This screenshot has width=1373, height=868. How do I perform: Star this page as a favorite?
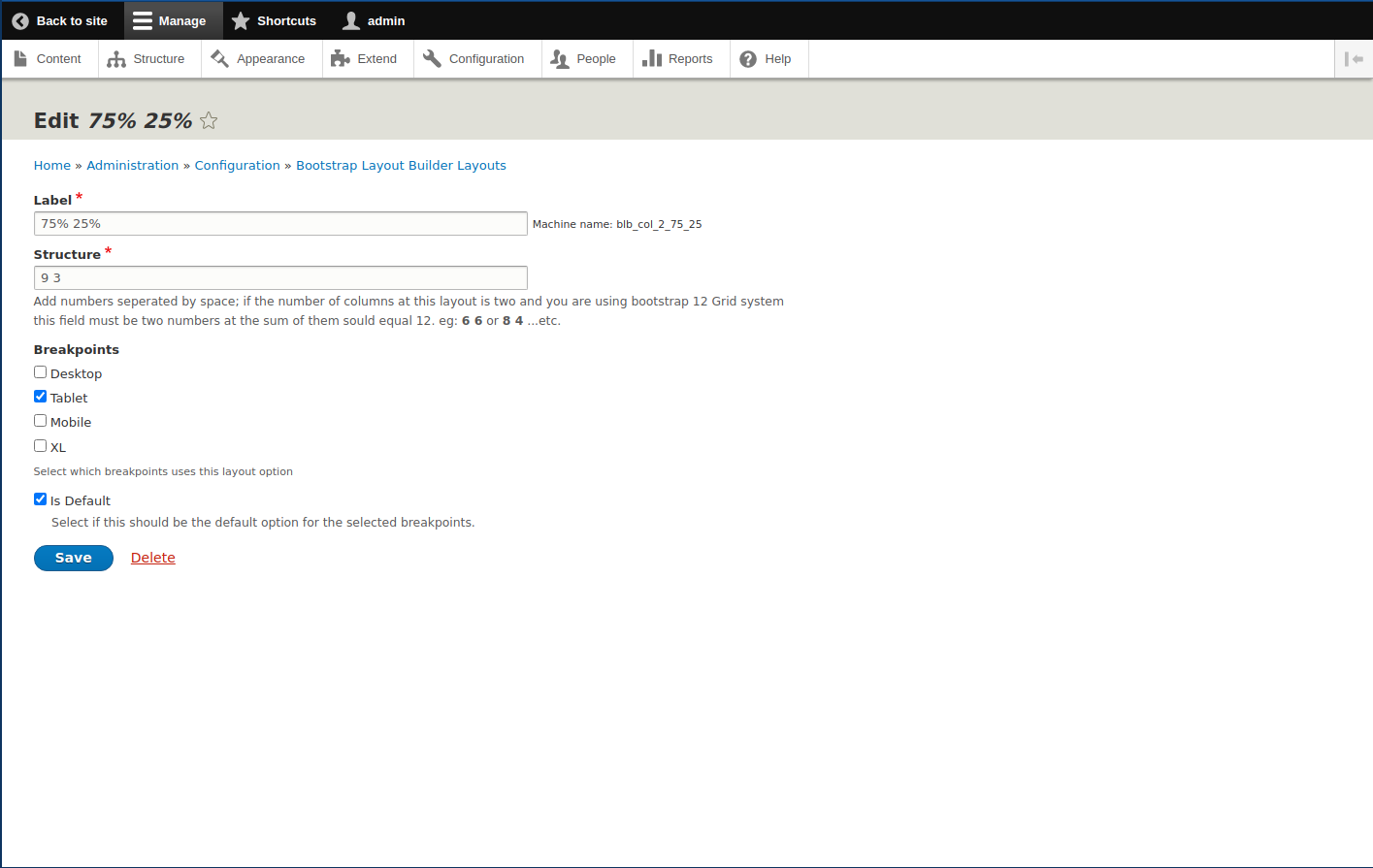pos(209,120)
